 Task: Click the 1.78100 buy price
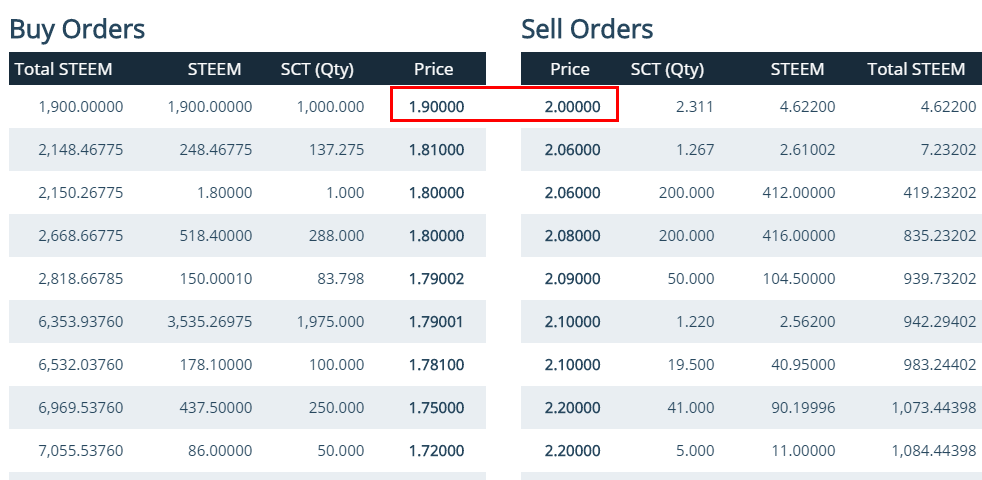[437, 365]
